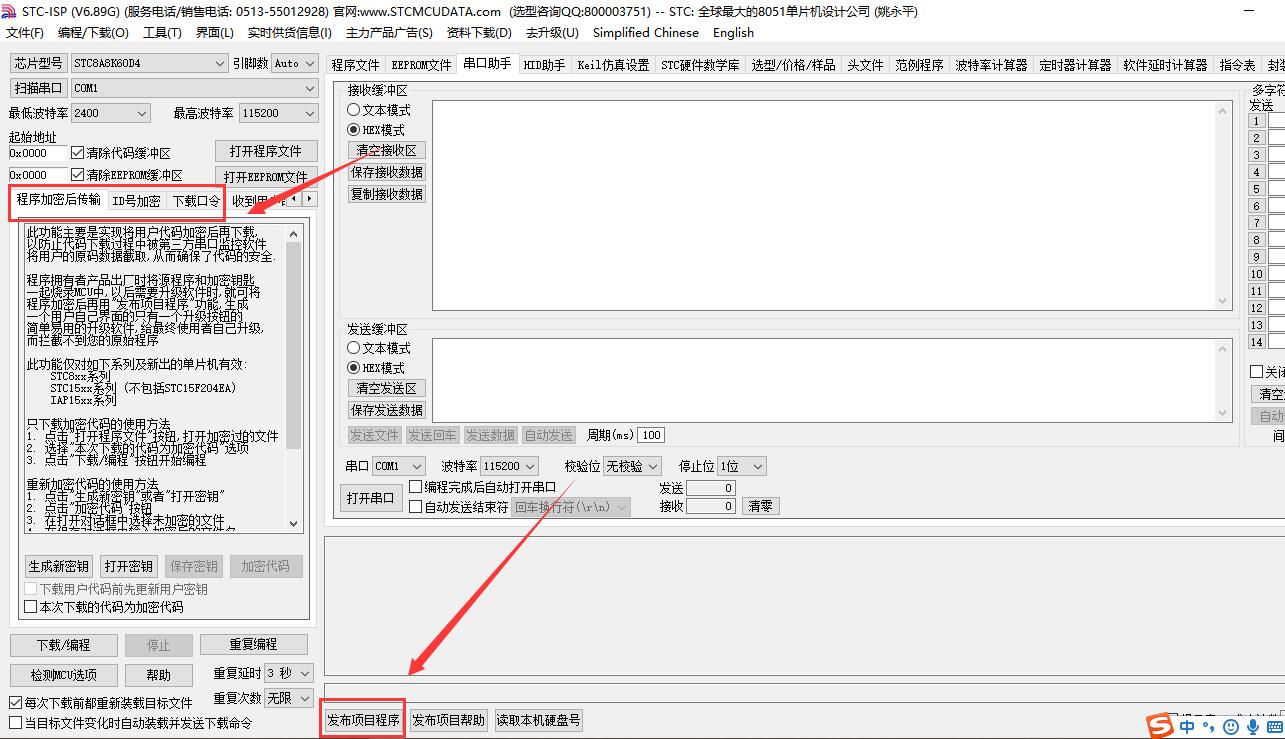
Task: Click the 打开EEPROM文件 button
Action: (266, 176)
